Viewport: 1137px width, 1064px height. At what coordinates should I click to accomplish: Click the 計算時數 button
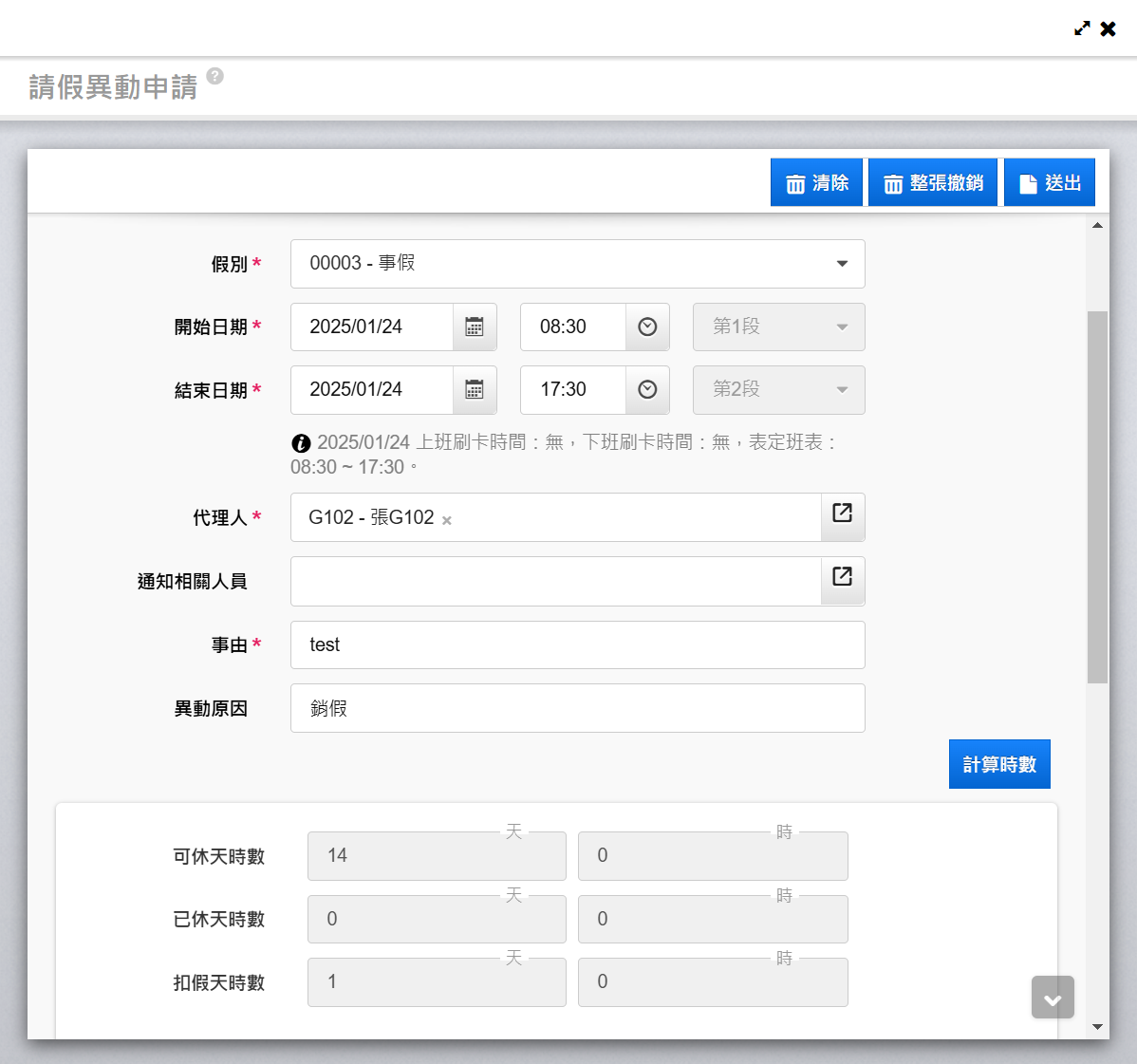click(999, 764)
